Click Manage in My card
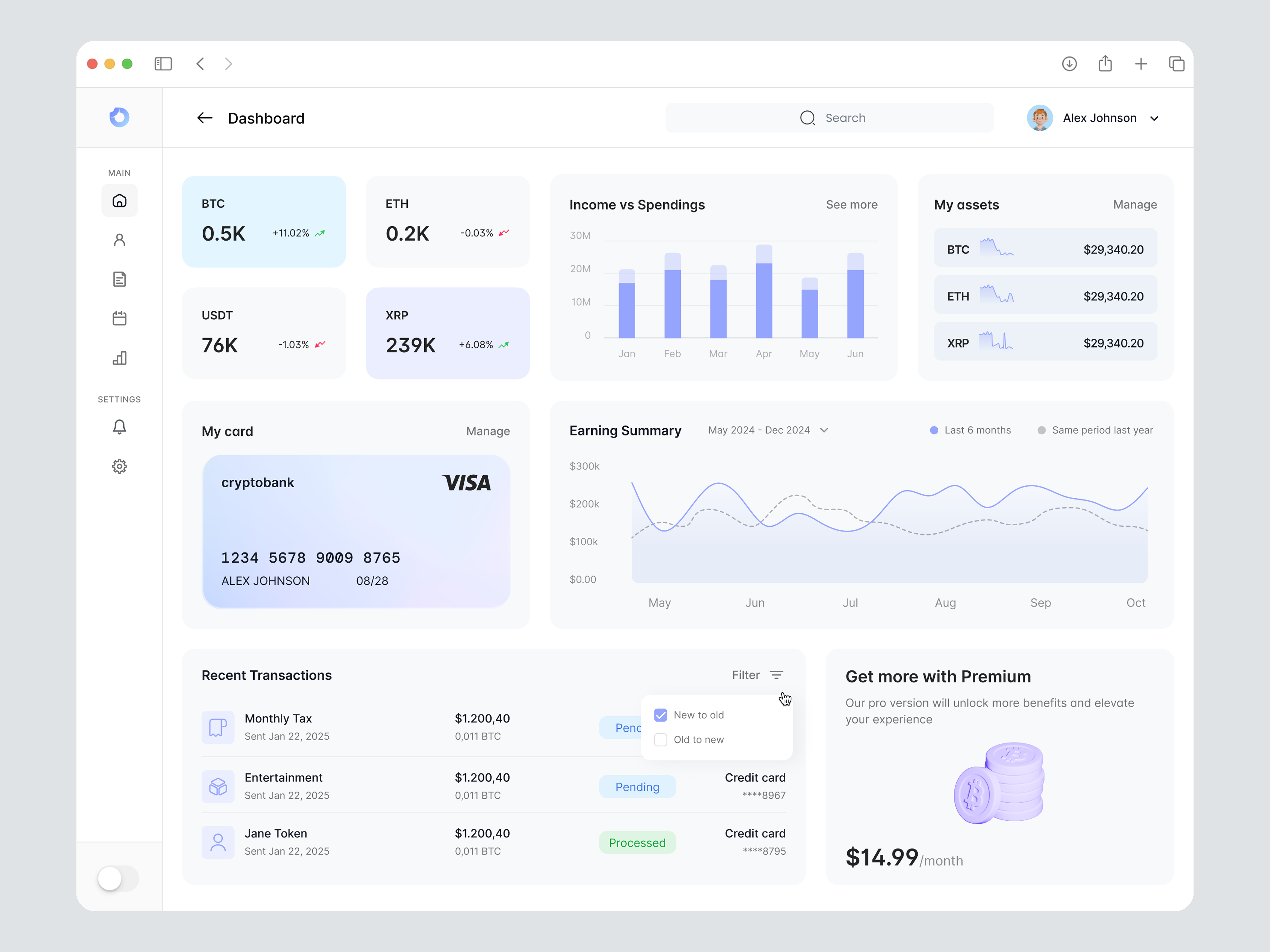The width and height of the screenshot is (1270, 952). (488, 432)
